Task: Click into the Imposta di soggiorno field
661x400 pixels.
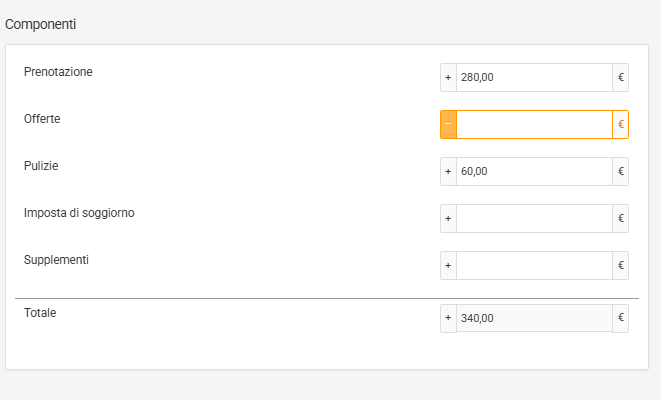Action: click(534, 219)
